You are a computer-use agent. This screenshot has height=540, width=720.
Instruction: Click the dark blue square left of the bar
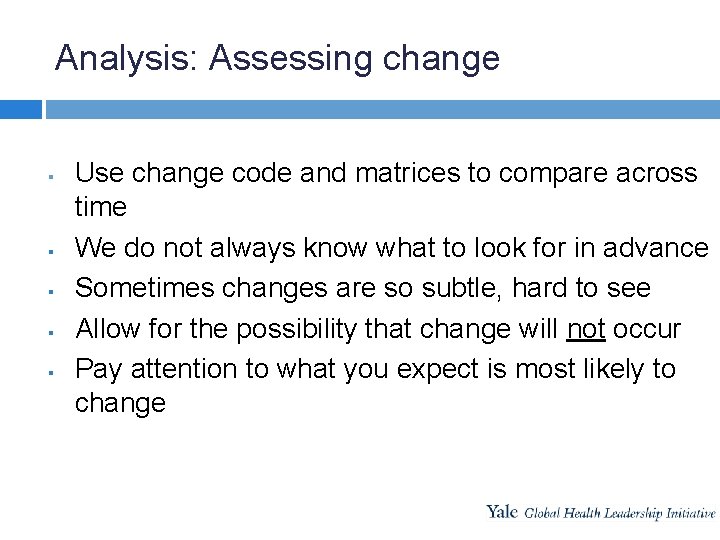tap(21, 109)
